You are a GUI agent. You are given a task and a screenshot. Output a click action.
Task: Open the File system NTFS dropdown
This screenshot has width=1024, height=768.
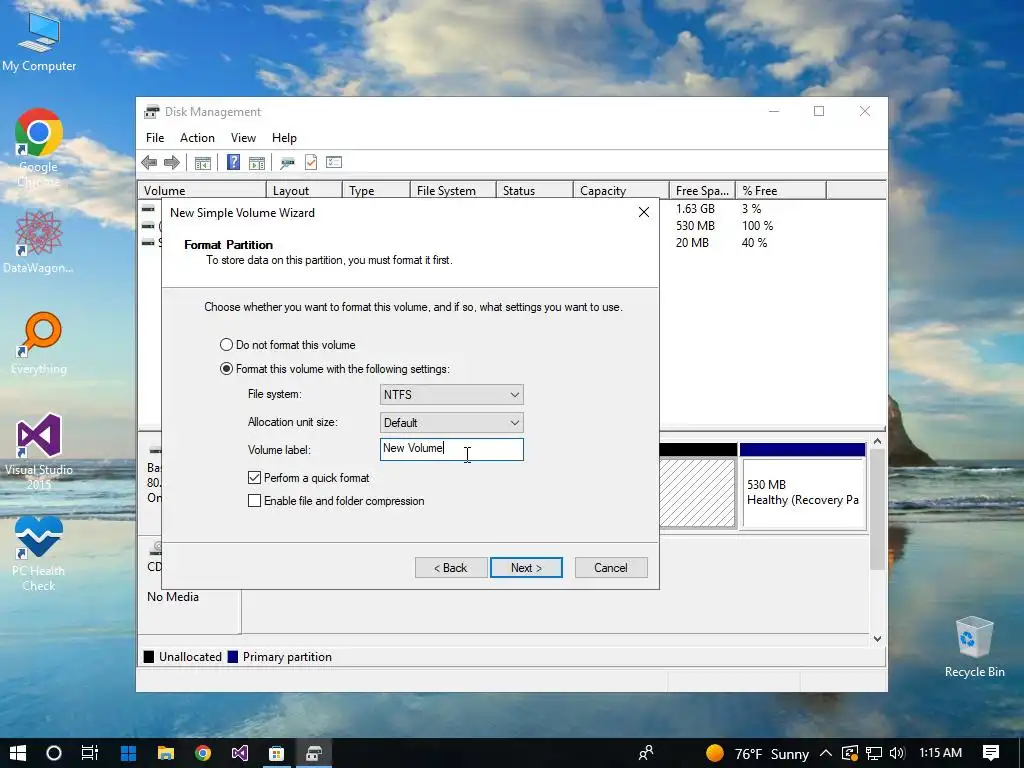tap(452, 394)
